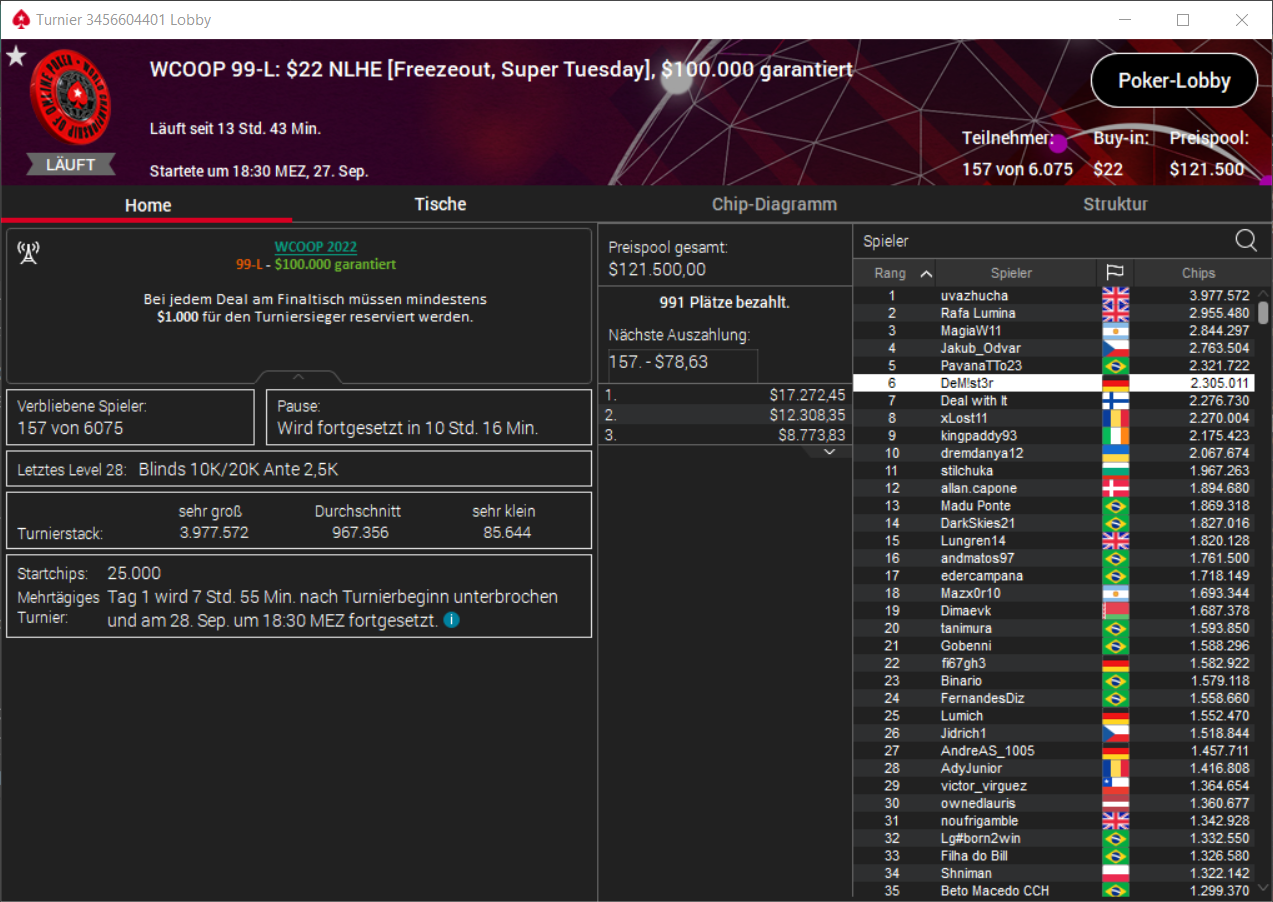Open the WCOOP 2022 link
The width and height of the screenshot is (1273, 902).
pyautogui.click(x=316, y=247)
